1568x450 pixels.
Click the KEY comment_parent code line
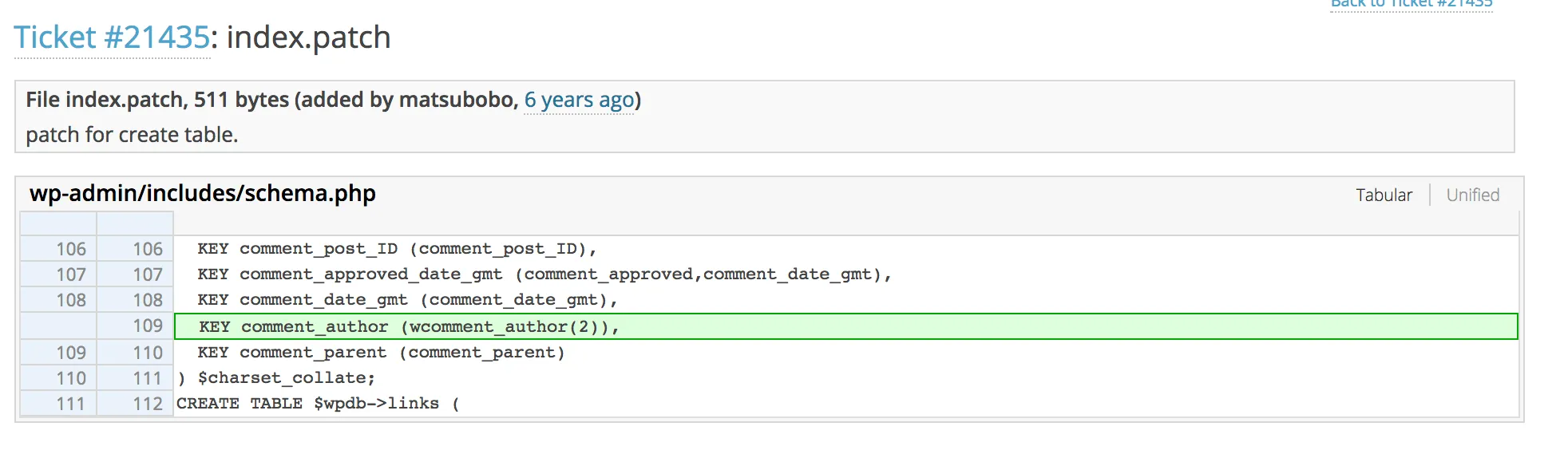(x=381, y=353)
